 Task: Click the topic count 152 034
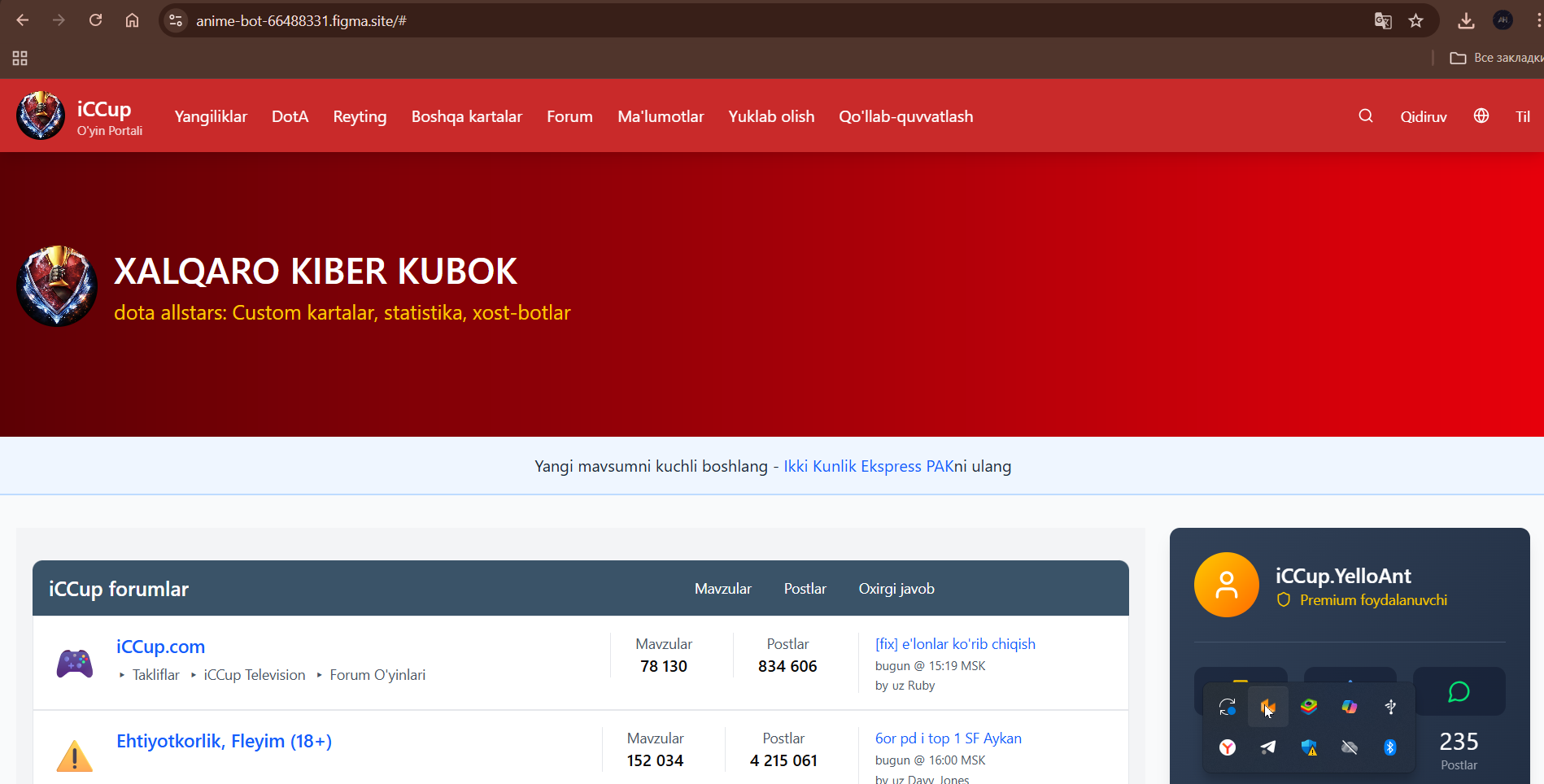(x=655, y=760)
